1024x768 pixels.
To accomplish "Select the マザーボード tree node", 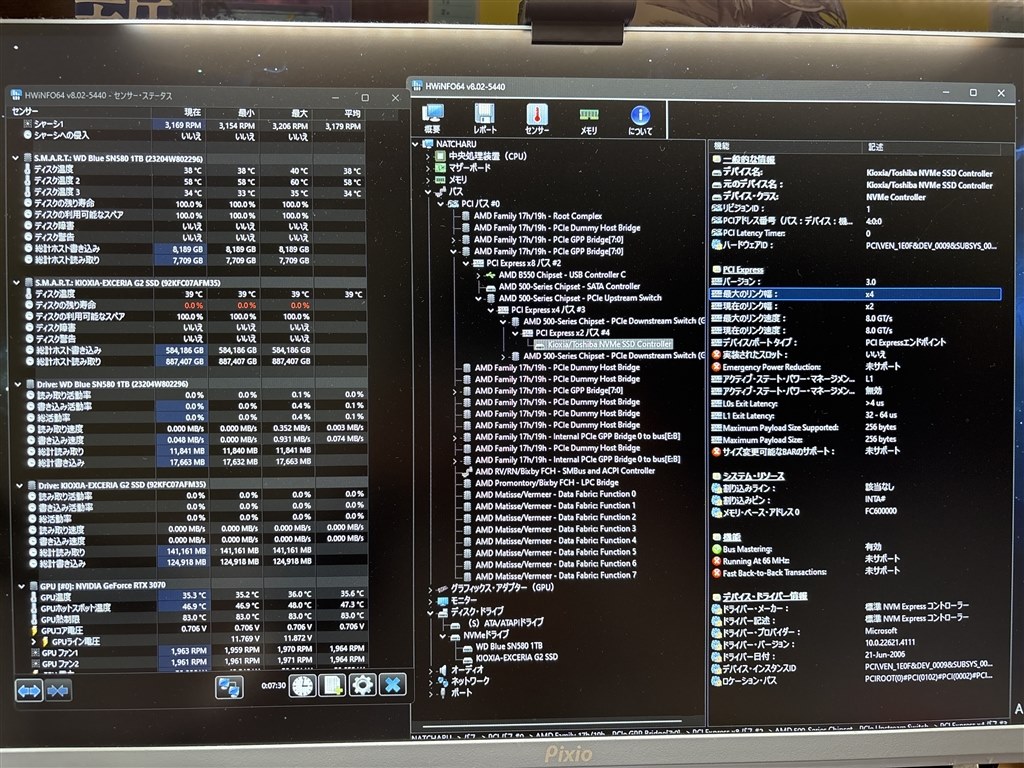I will [x=469, y=168].
